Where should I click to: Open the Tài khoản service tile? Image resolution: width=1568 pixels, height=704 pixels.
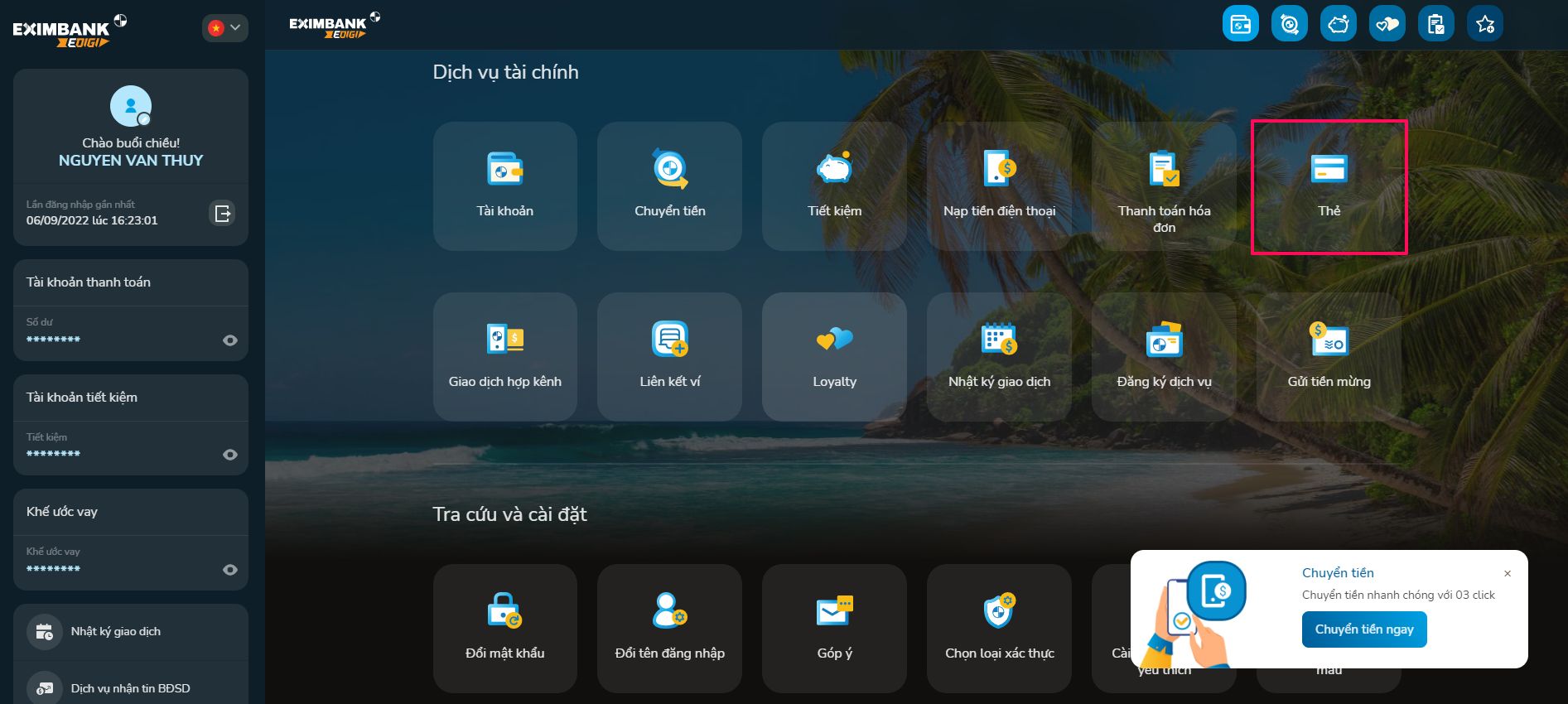point(504,186)
